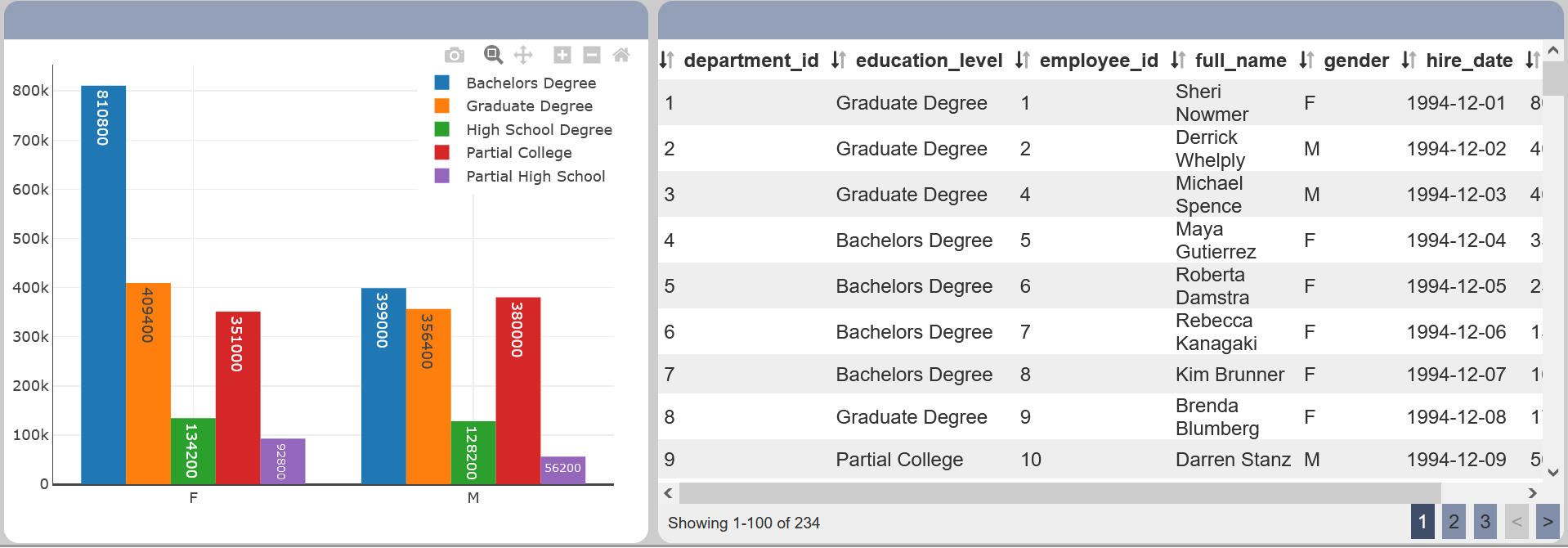This screenshot has height=548, width=1568.
Task: Reset axes with the home icon
Action: (x=621, y=55)
